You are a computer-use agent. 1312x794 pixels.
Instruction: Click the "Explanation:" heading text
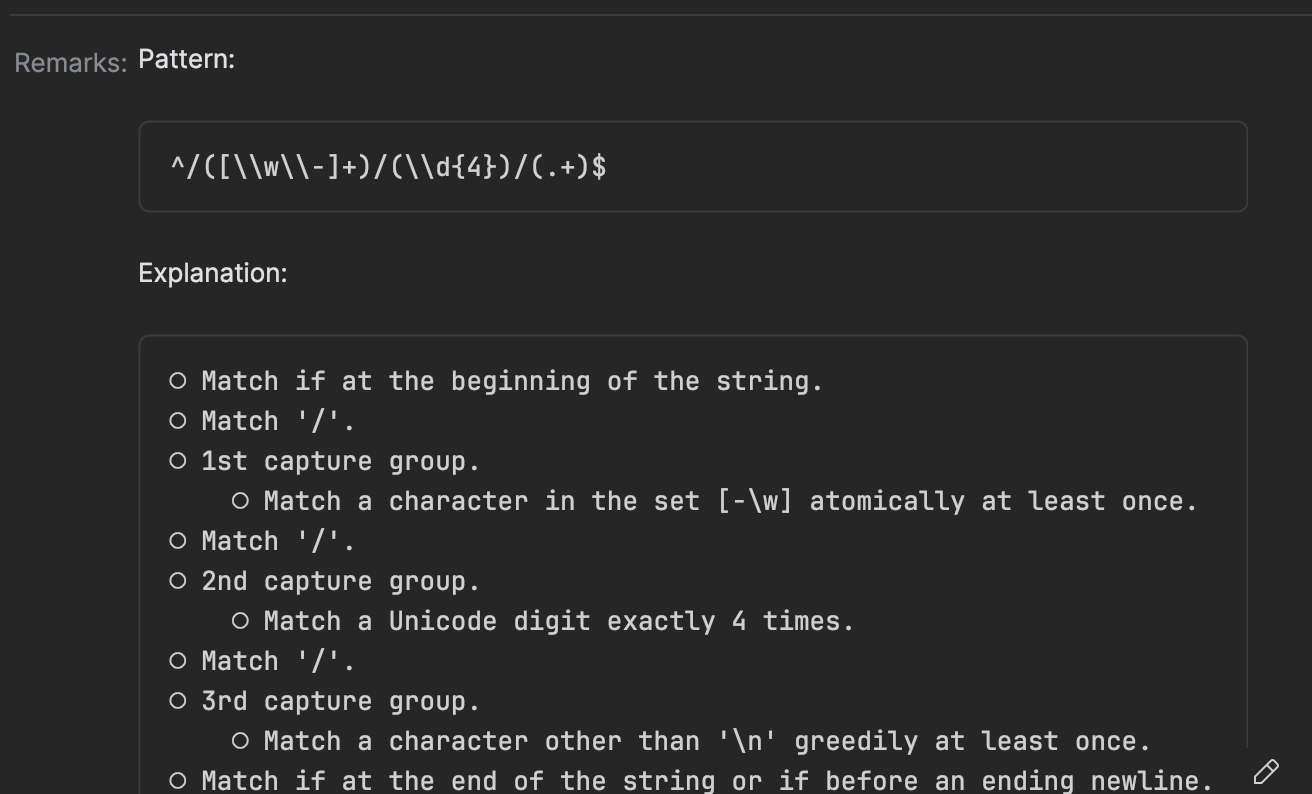[212, 273]
